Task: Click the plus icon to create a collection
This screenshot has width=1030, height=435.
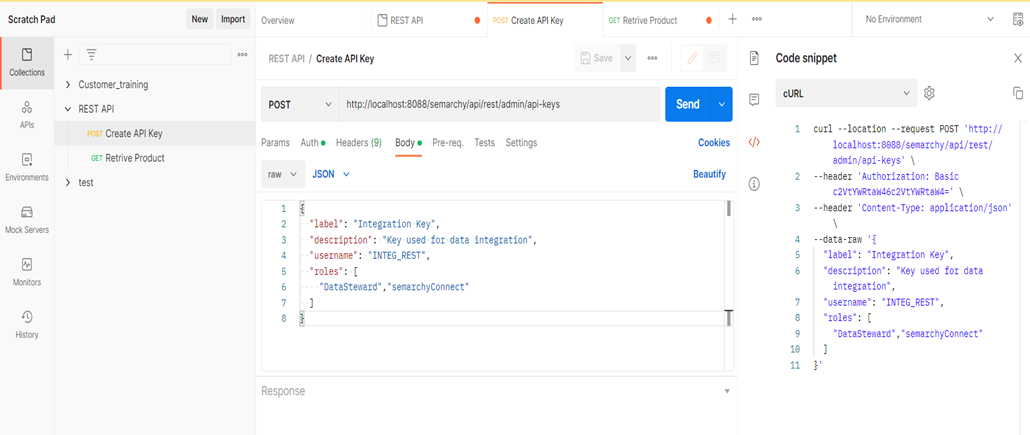Action: pyautogui.click(x=67, y=55)
